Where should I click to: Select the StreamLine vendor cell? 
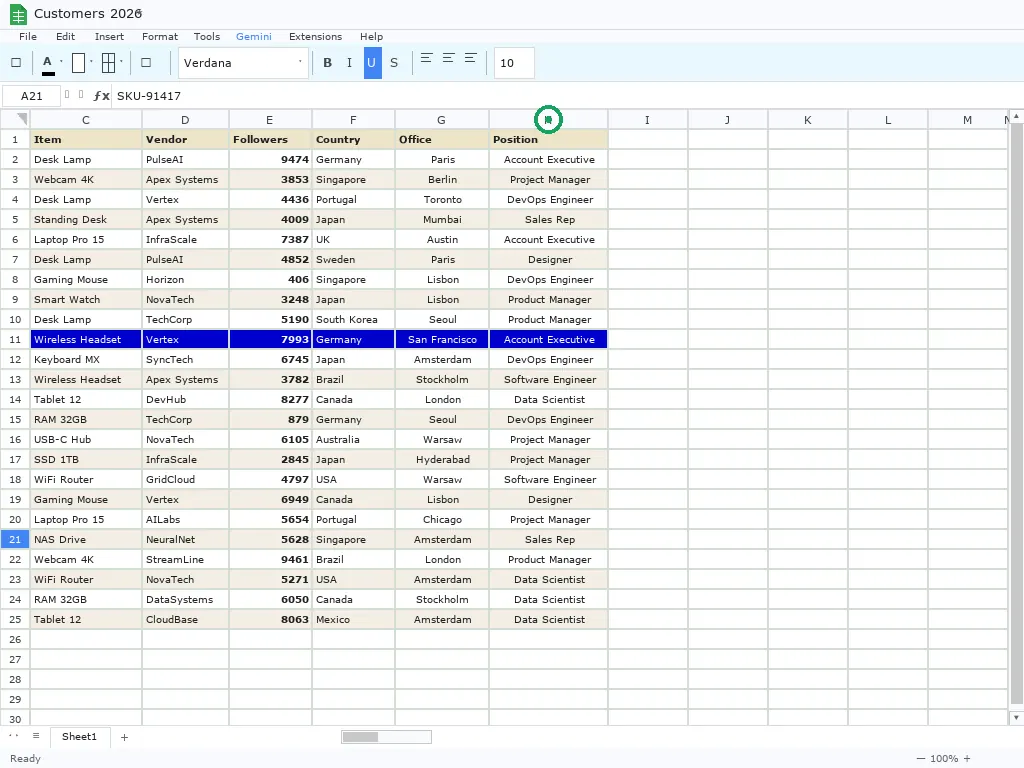click(185, 560)
